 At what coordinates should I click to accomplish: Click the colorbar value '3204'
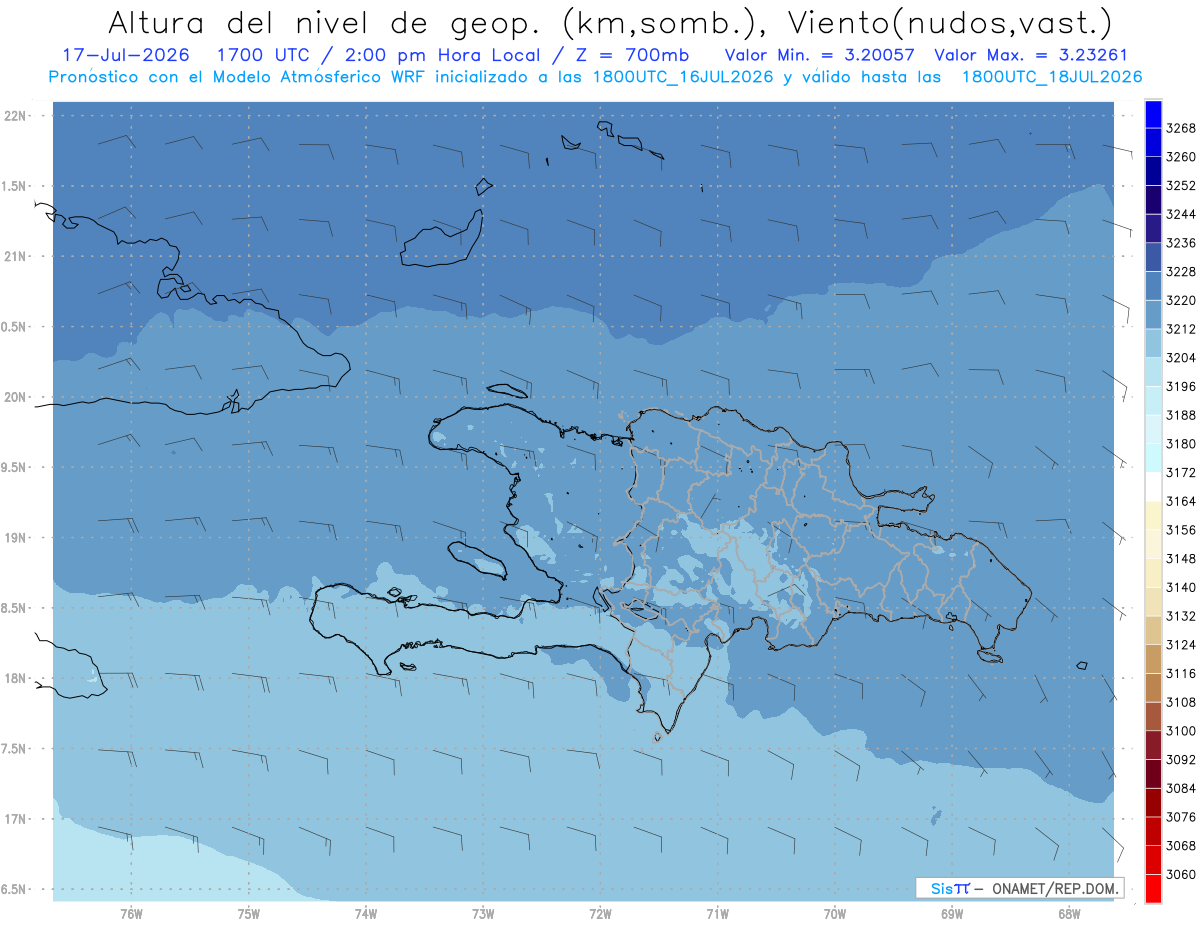[1181, 358]
